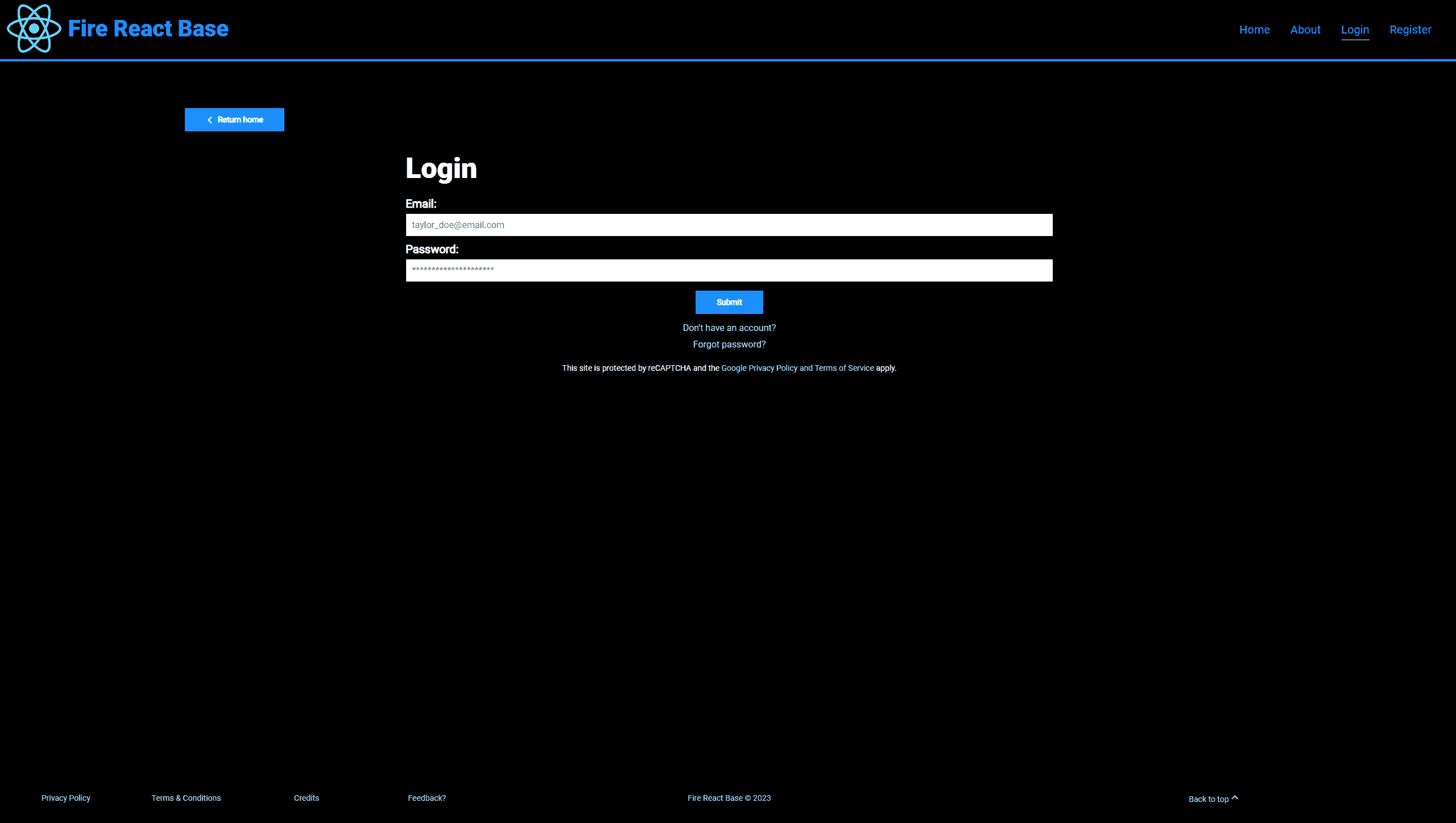Select the About menu item
The height and width of the screenshot is (823, 1456).
[1305, 29]
